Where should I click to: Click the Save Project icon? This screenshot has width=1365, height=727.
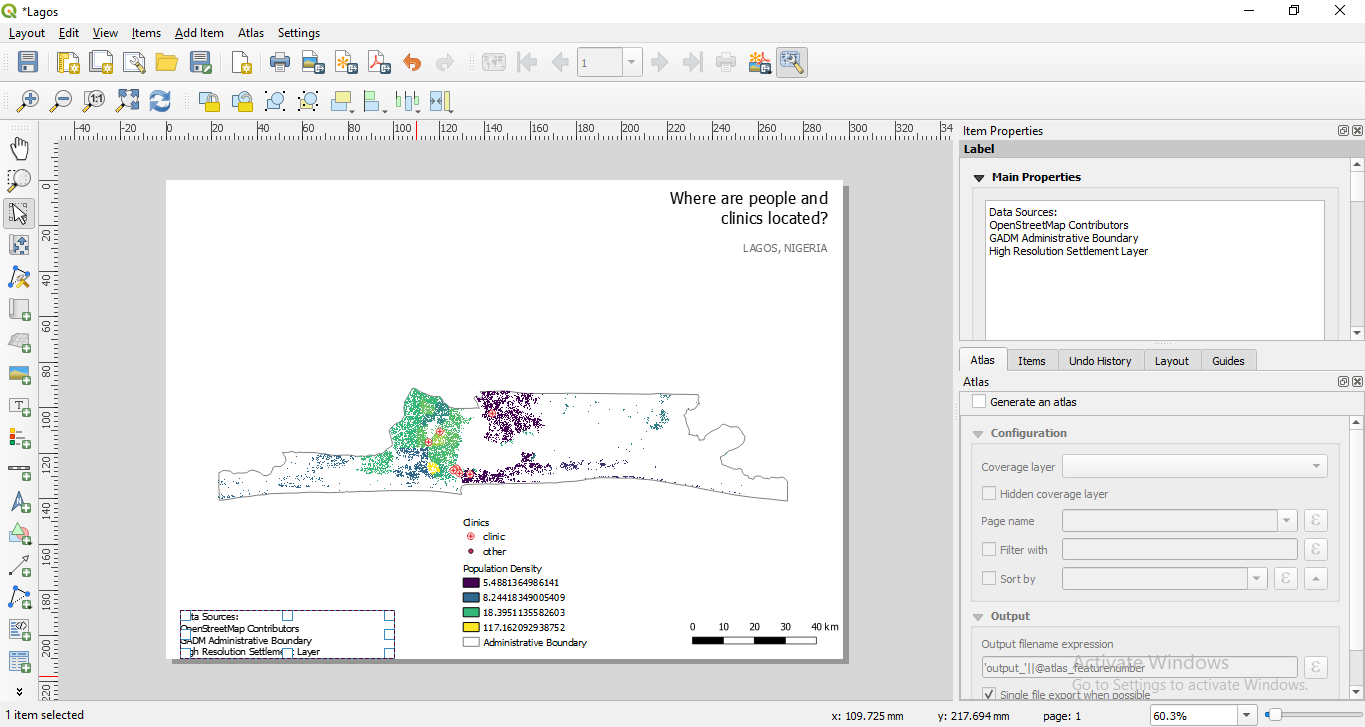point(28,63)
